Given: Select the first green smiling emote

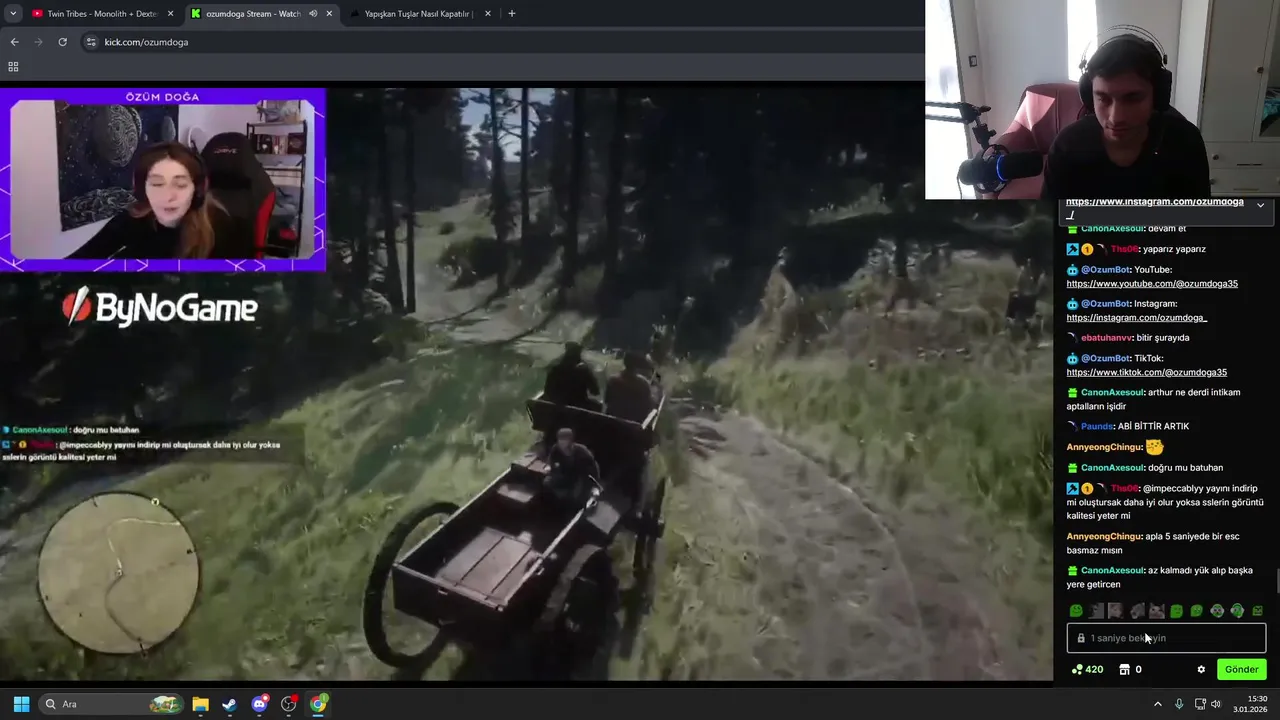Looking at the screenshot, I should tap(1076, 611).
